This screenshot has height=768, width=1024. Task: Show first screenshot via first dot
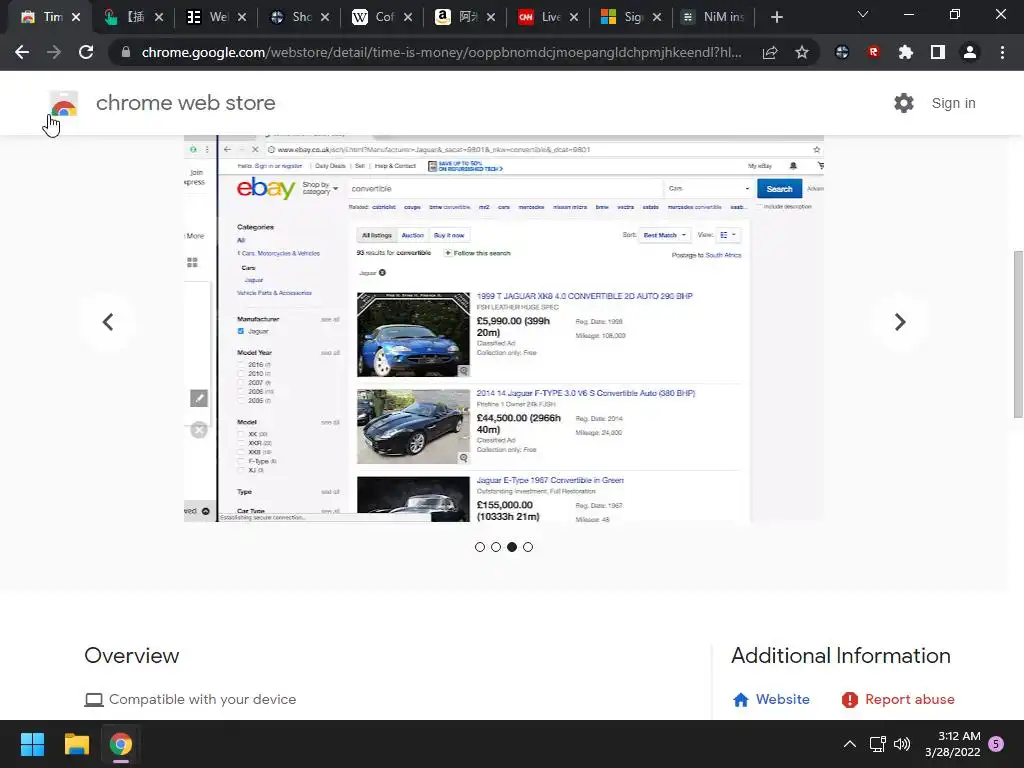(480, 547)
